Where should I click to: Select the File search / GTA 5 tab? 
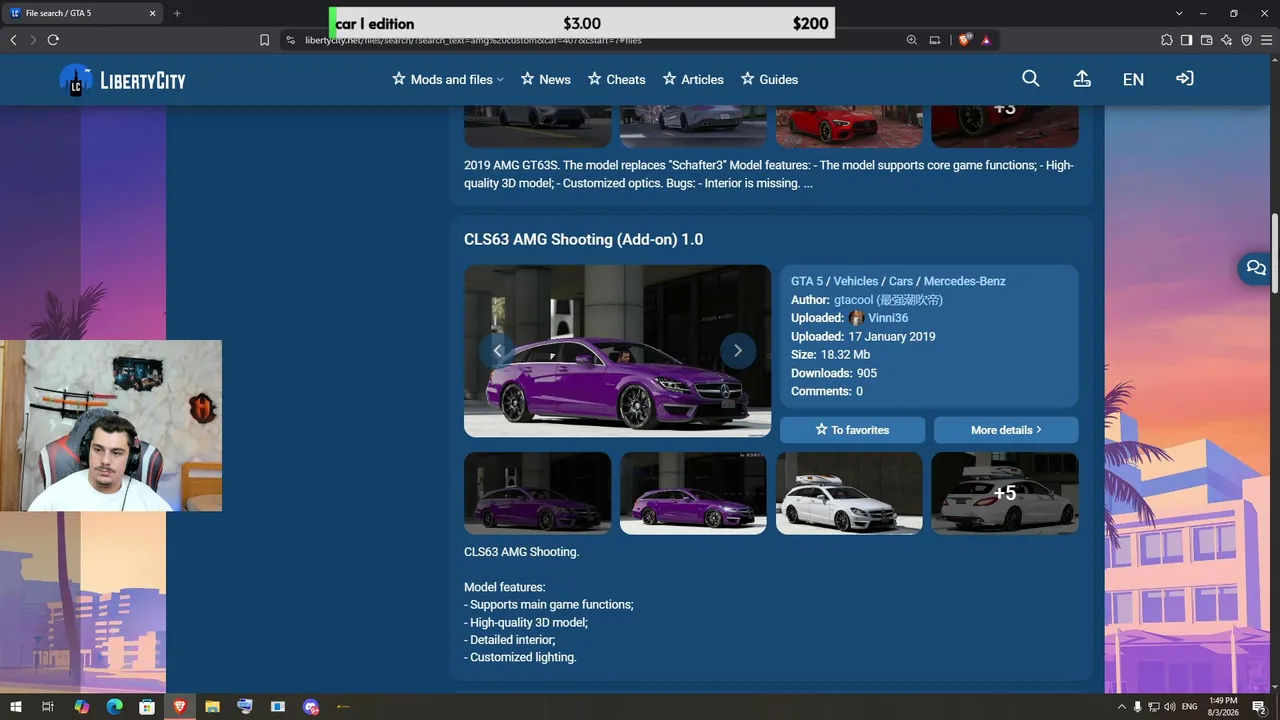84,13
